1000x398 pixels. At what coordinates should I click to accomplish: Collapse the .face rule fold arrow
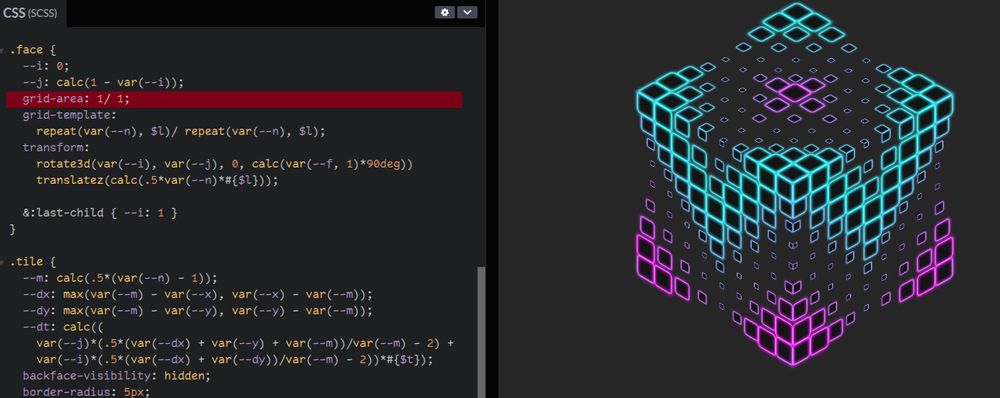[x=3, y=50]
